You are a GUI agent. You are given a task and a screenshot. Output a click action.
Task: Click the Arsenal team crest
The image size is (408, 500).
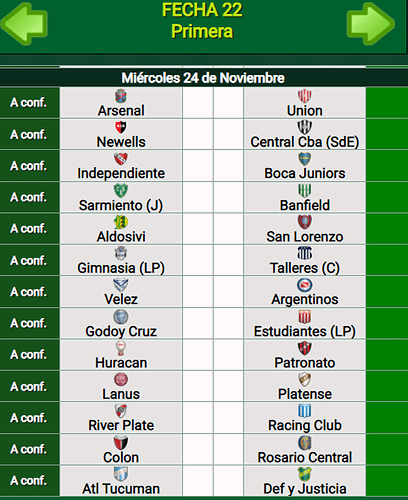coord(121,96)
